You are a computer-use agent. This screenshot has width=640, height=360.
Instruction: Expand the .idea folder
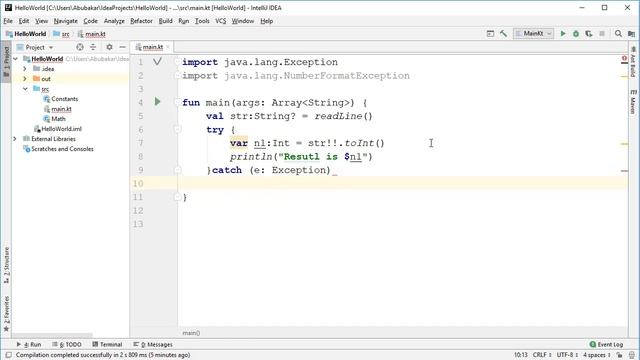coord(25,69)
